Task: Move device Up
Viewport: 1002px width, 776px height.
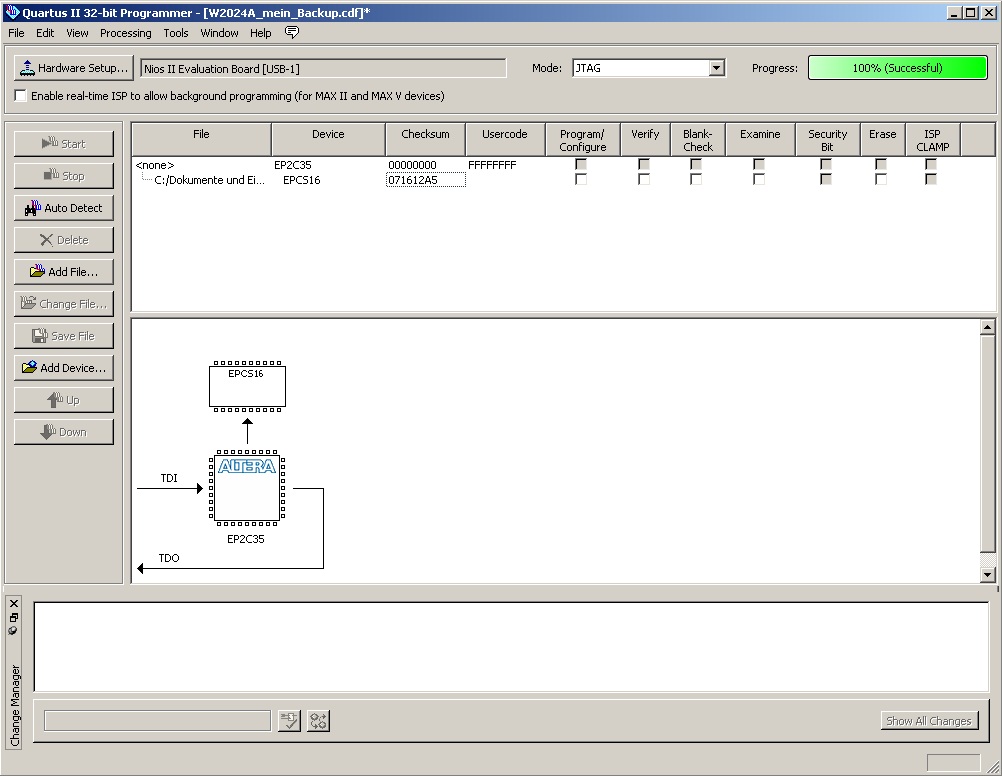Action: click(64, 400)
